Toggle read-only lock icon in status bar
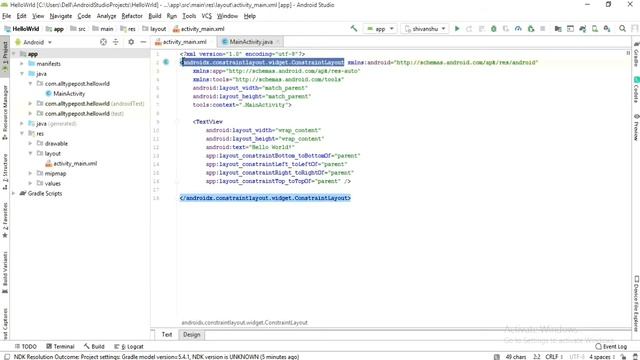 tap(623, 357)
